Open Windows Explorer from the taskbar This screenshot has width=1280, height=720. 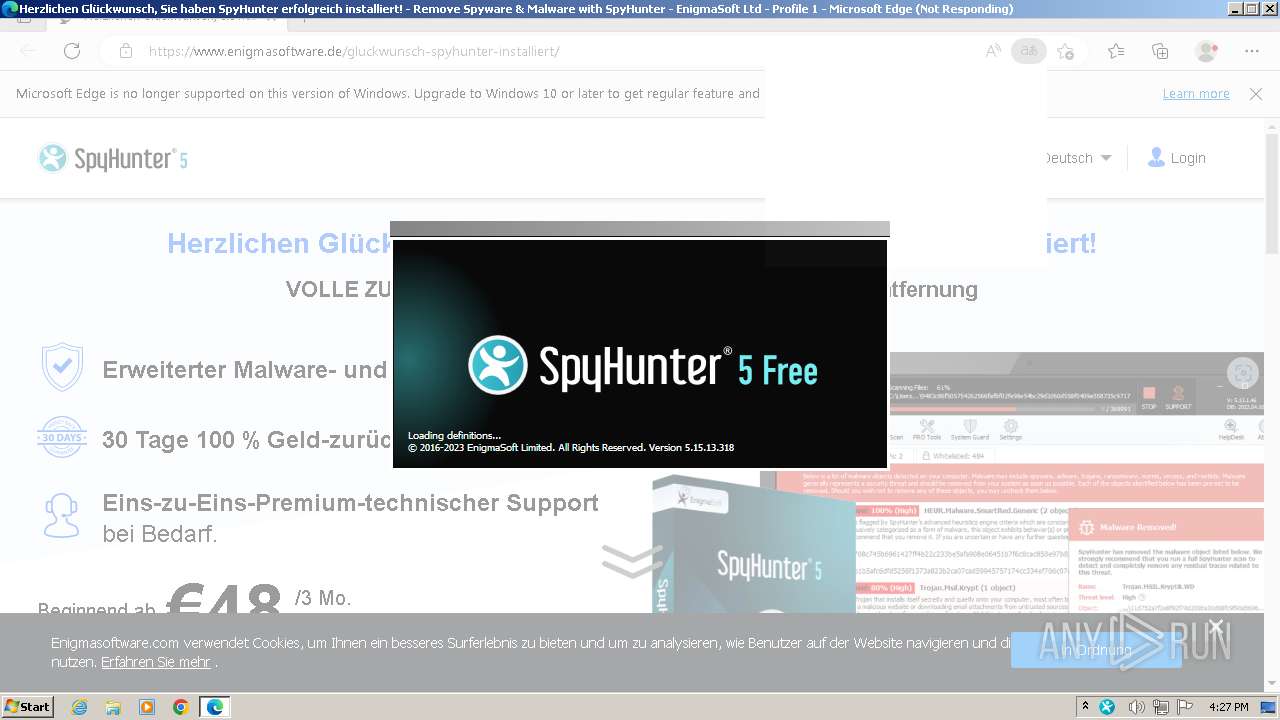point(113,707)
